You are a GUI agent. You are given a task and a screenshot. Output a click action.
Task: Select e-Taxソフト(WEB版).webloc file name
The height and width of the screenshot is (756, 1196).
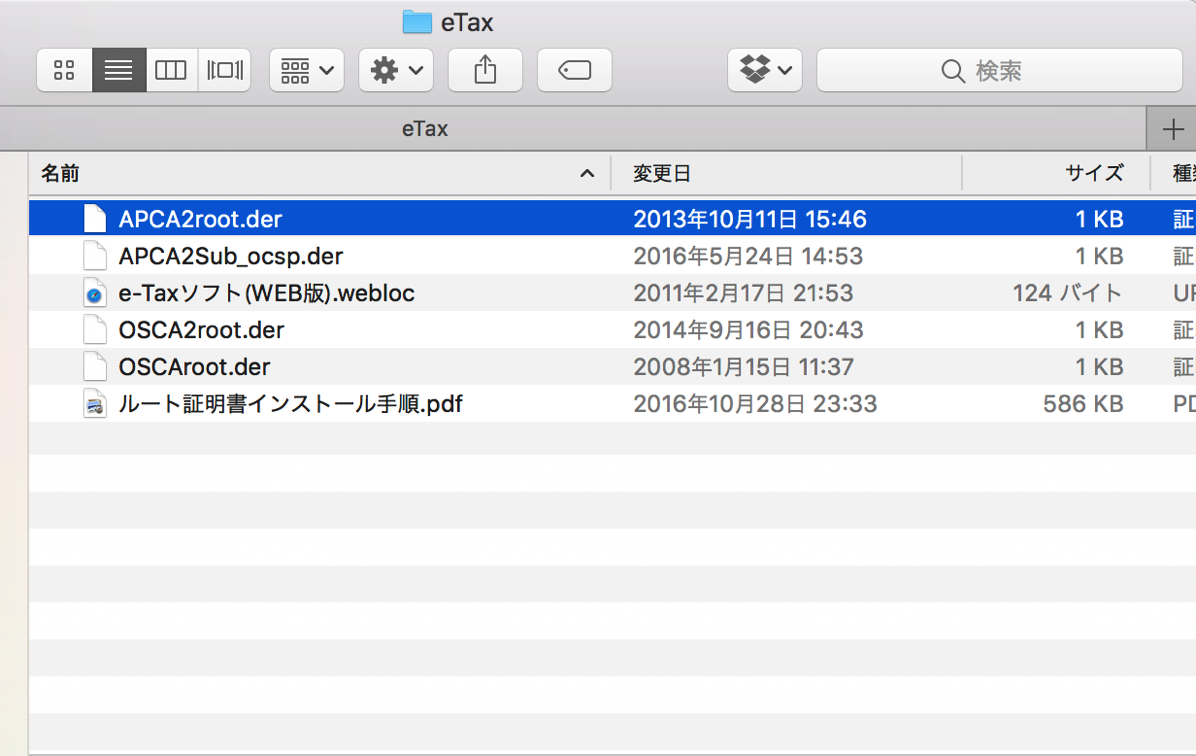[266, 293]
